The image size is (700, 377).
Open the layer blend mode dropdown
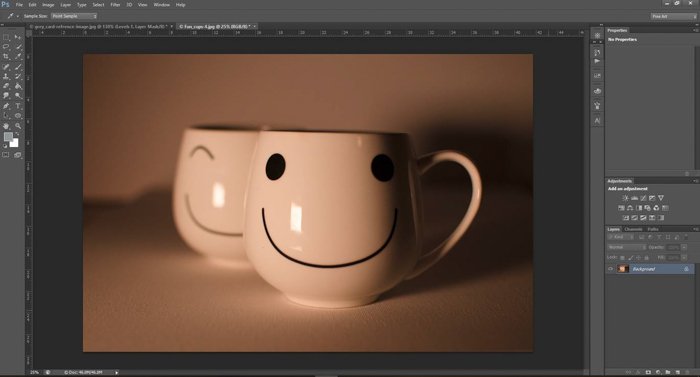tap(626, 247)
